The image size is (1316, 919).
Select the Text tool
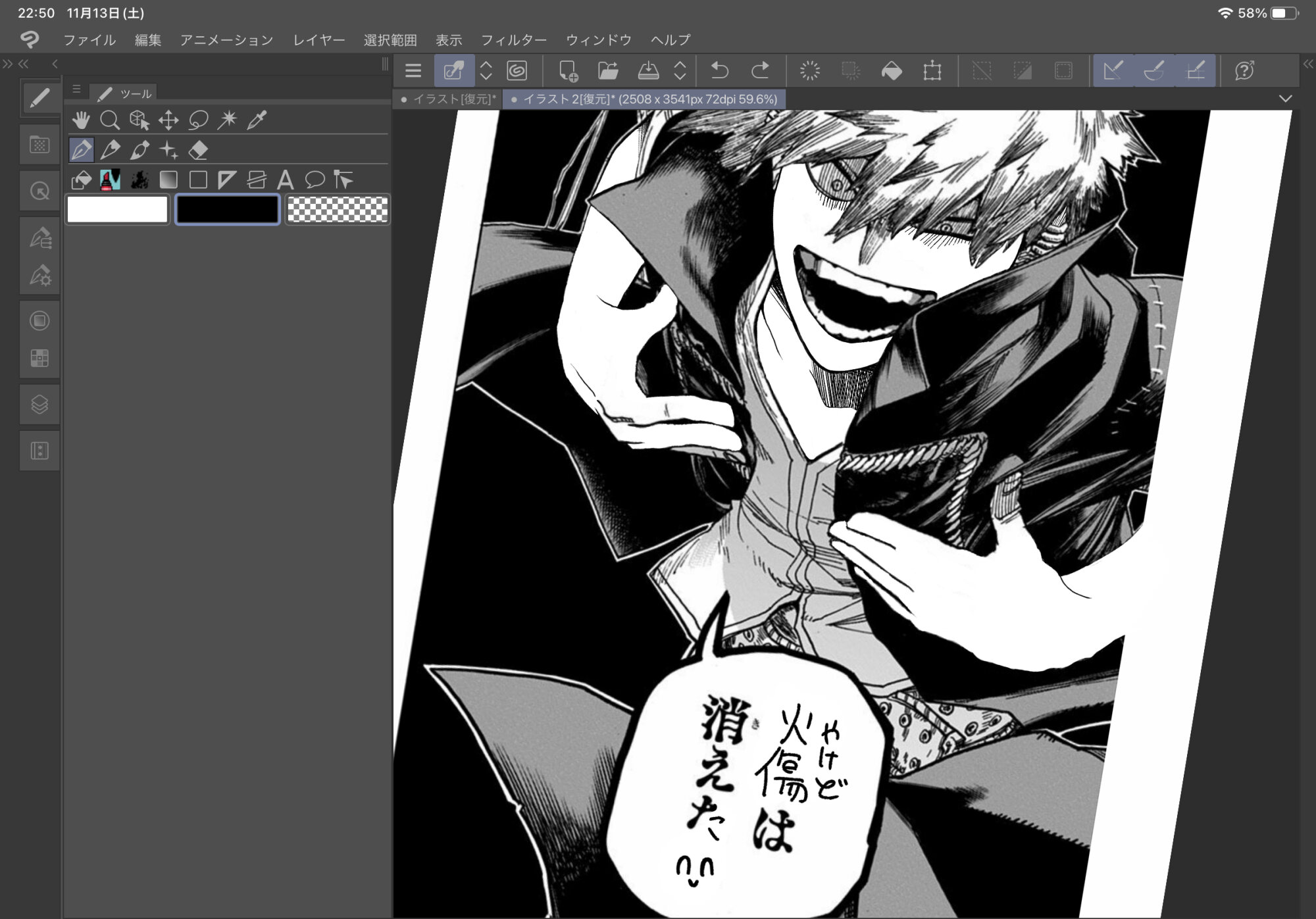point(285,180)
